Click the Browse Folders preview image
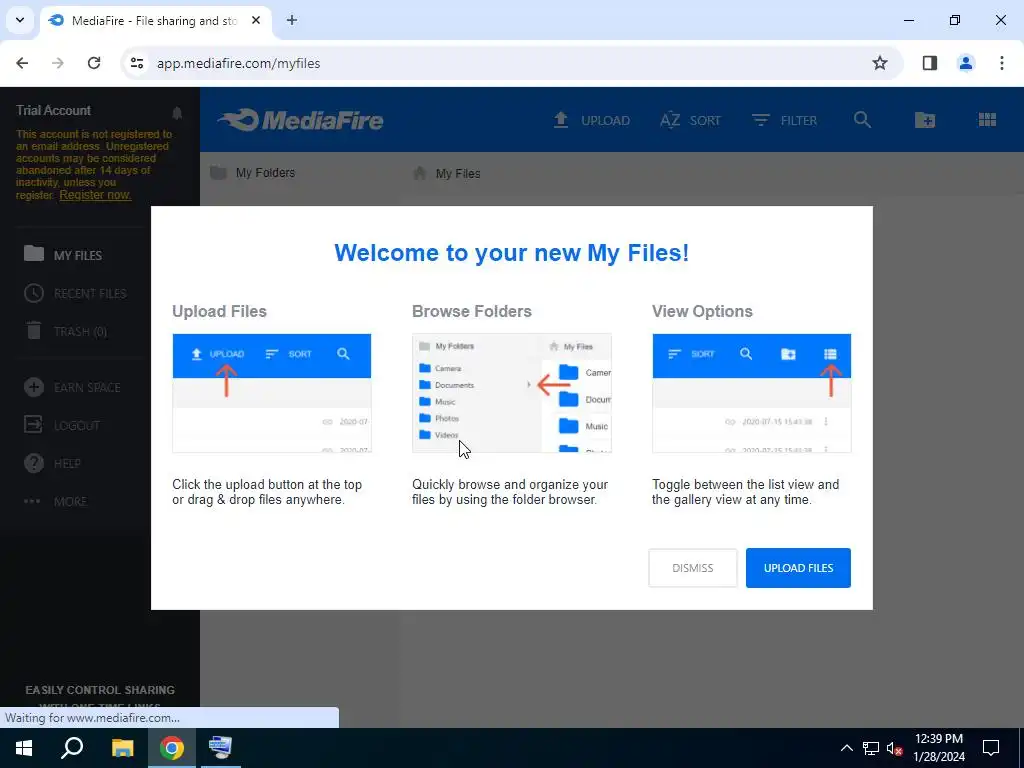The width and height of the screenshot is (1024, 768). tap(511, 393)
